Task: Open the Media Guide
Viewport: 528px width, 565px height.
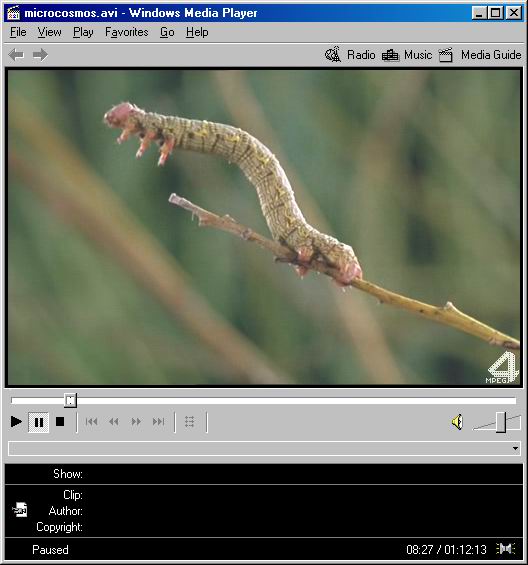Action: [x=480, y=55]
